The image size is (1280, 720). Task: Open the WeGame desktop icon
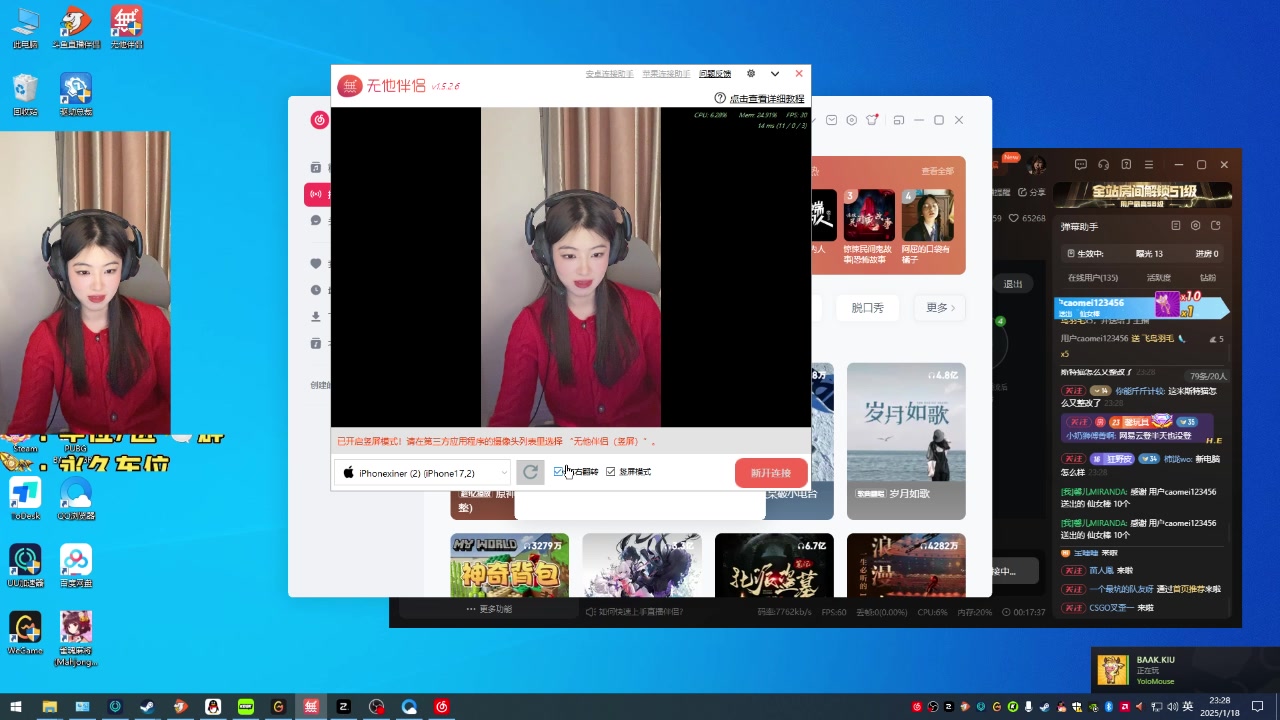click(x=25, y=633)
